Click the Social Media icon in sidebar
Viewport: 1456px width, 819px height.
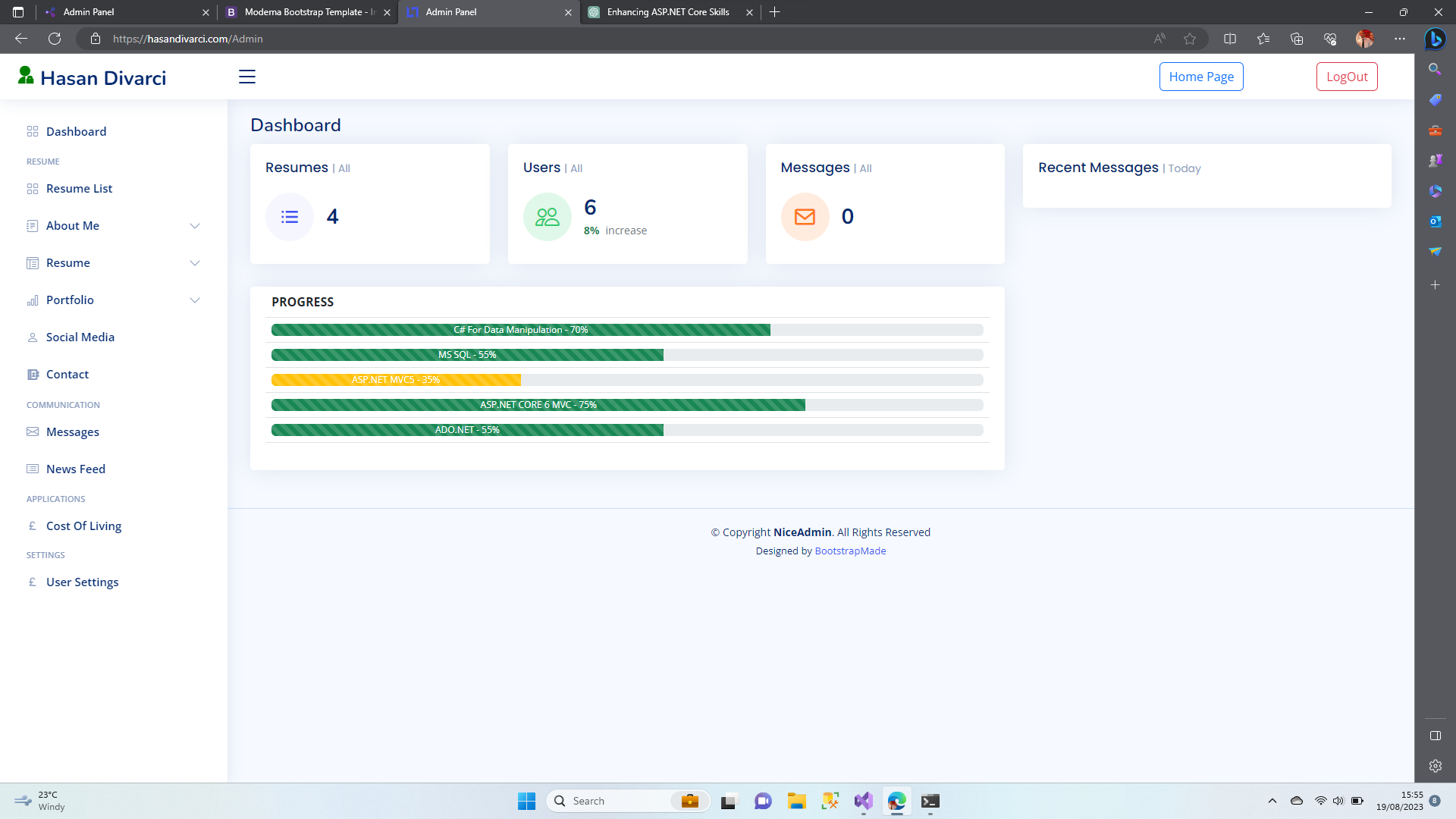33,337
